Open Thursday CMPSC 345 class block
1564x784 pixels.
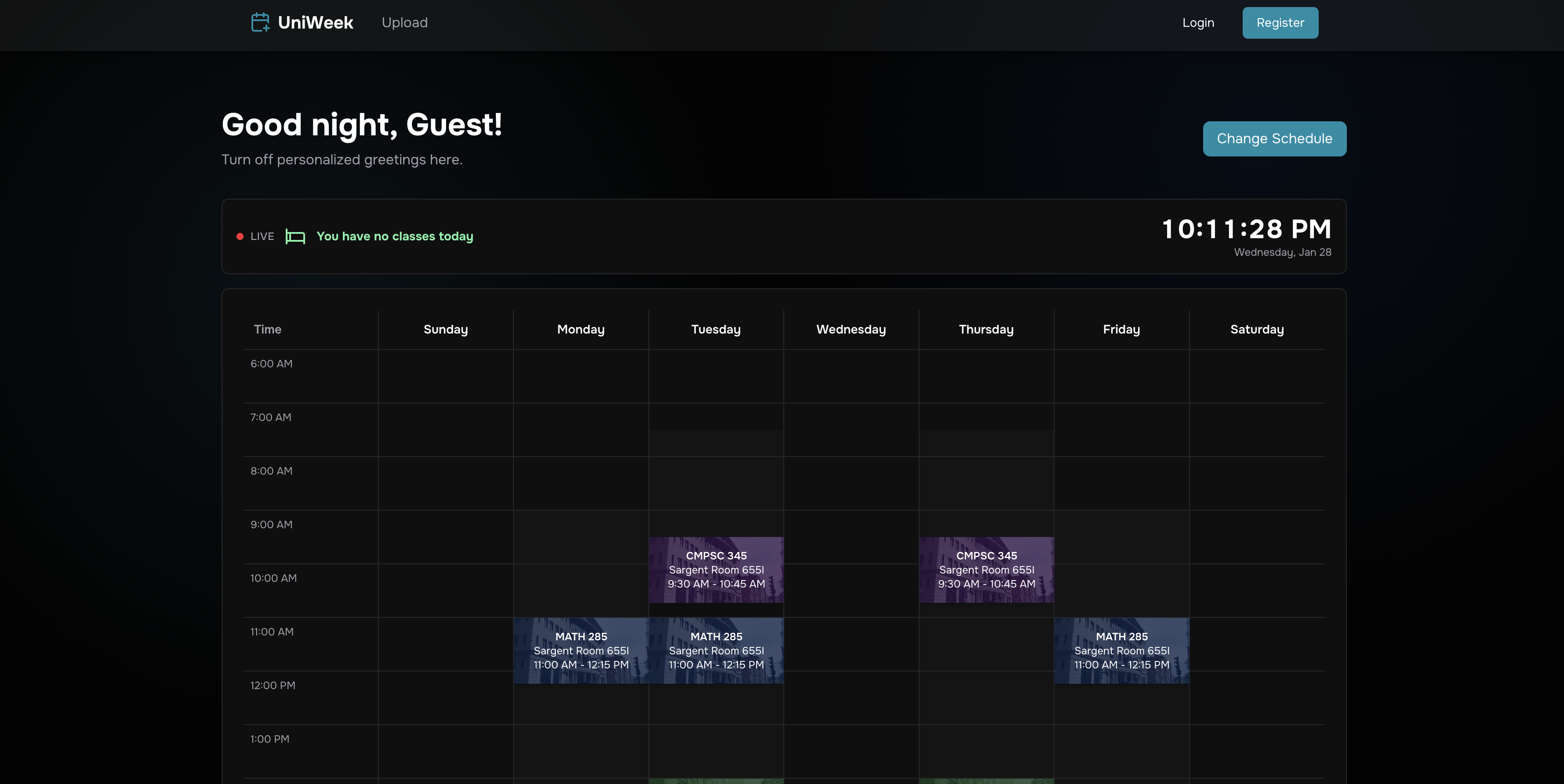(x=986, y=569)
